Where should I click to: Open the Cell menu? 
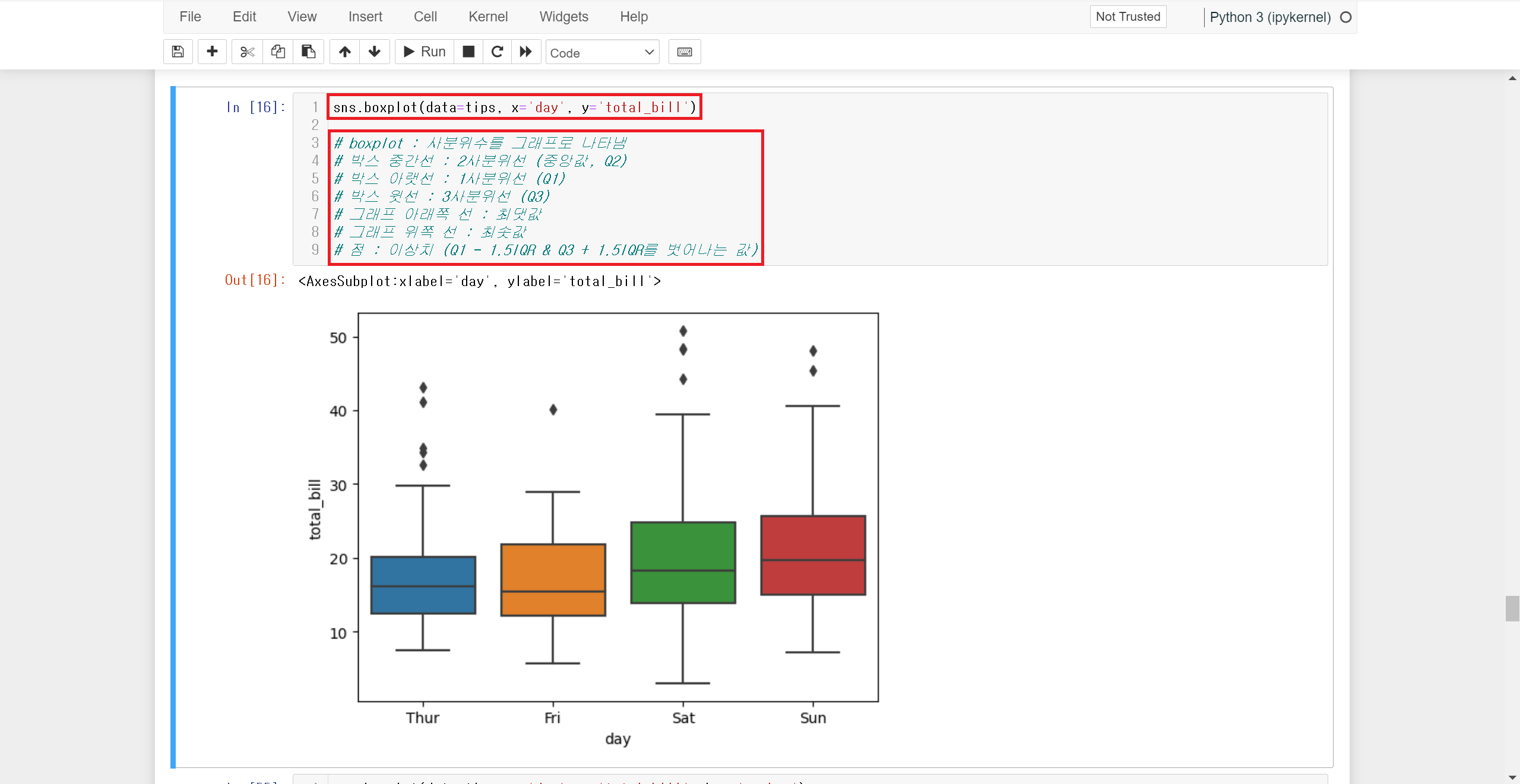pos(425,17)
